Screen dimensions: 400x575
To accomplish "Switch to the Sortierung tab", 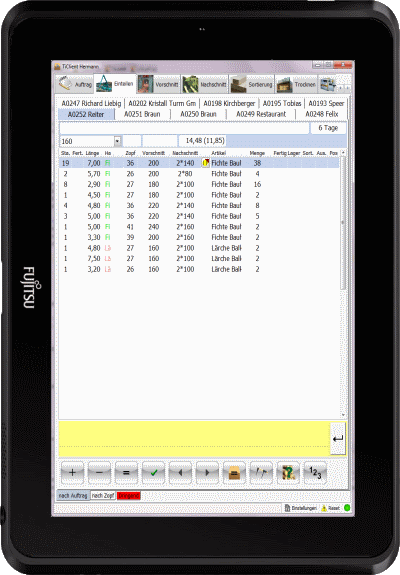I will 252,84.
